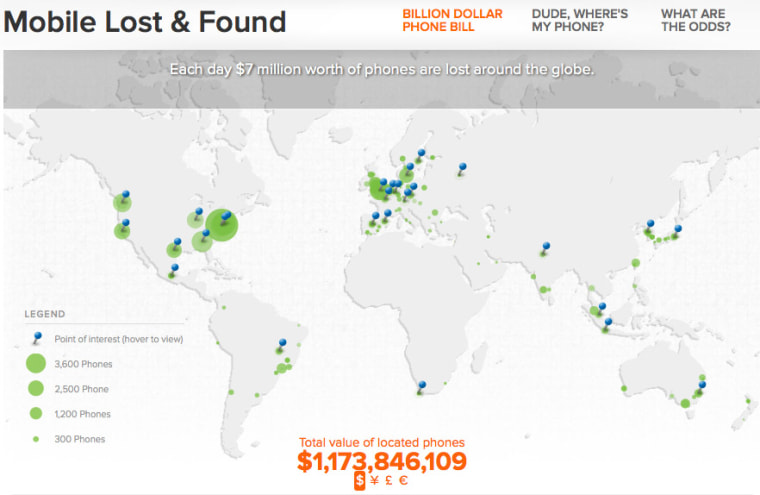Switch currency to pound symbol
Viewport: 760px width, 495px height.
pyautogui.click(x=388, y=481)
